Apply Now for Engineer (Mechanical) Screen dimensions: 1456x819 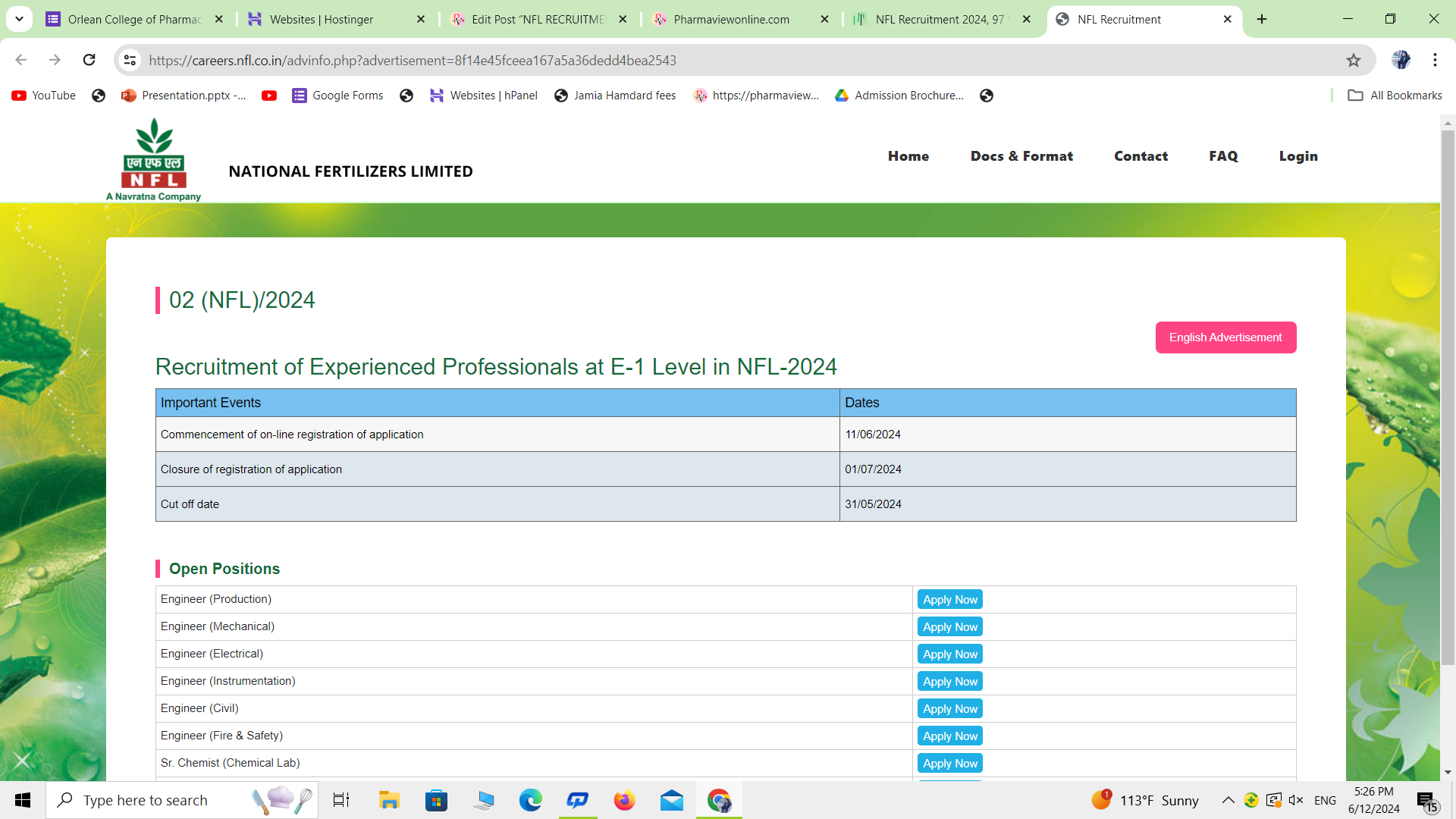tap(950, 627)
